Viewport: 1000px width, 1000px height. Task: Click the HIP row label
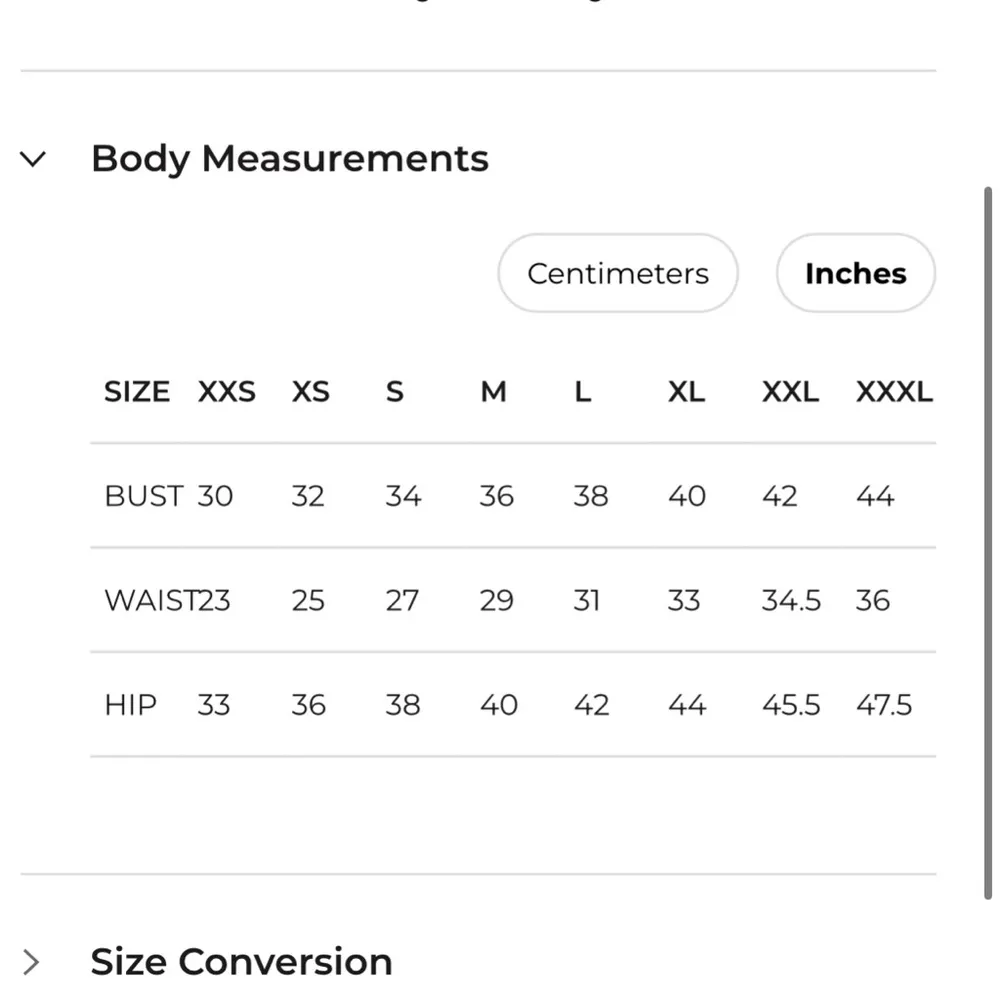click(x=130, y=705)
